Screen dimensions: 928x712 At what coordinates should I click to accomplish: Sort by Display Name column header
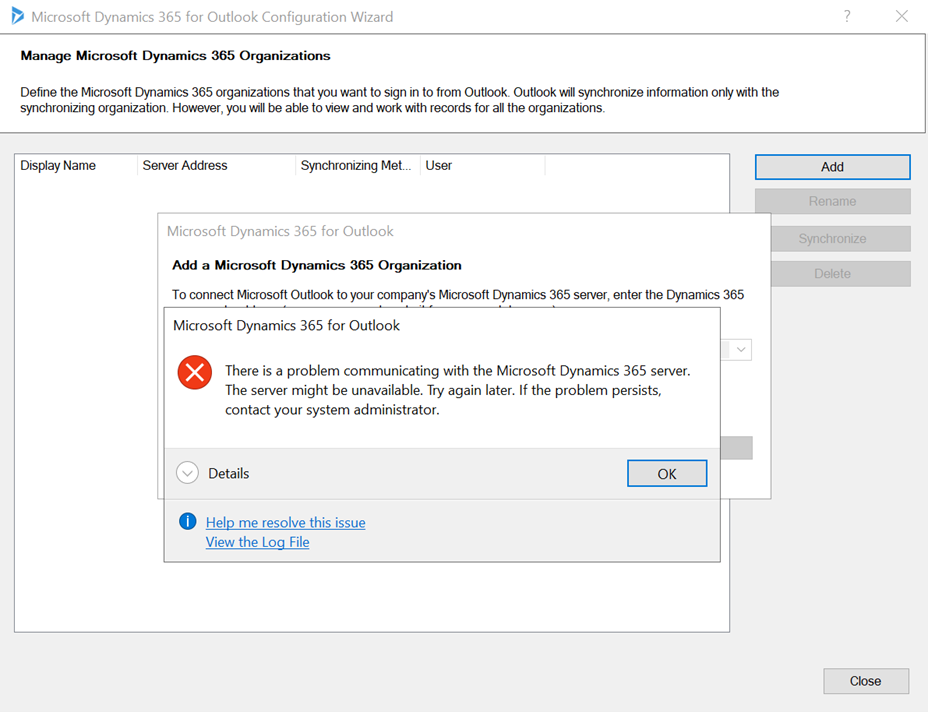pos(76,166)
